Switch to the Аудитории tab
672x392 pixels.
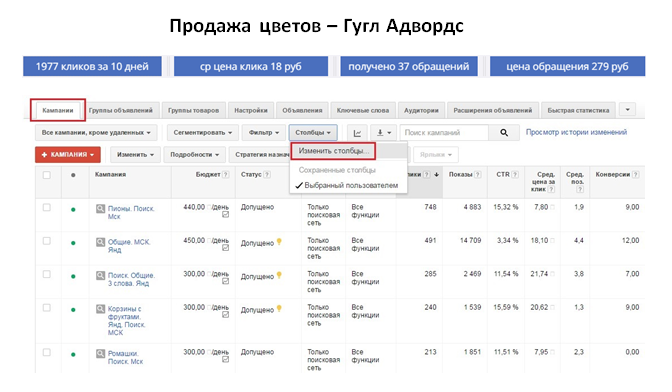click(421, 111)
